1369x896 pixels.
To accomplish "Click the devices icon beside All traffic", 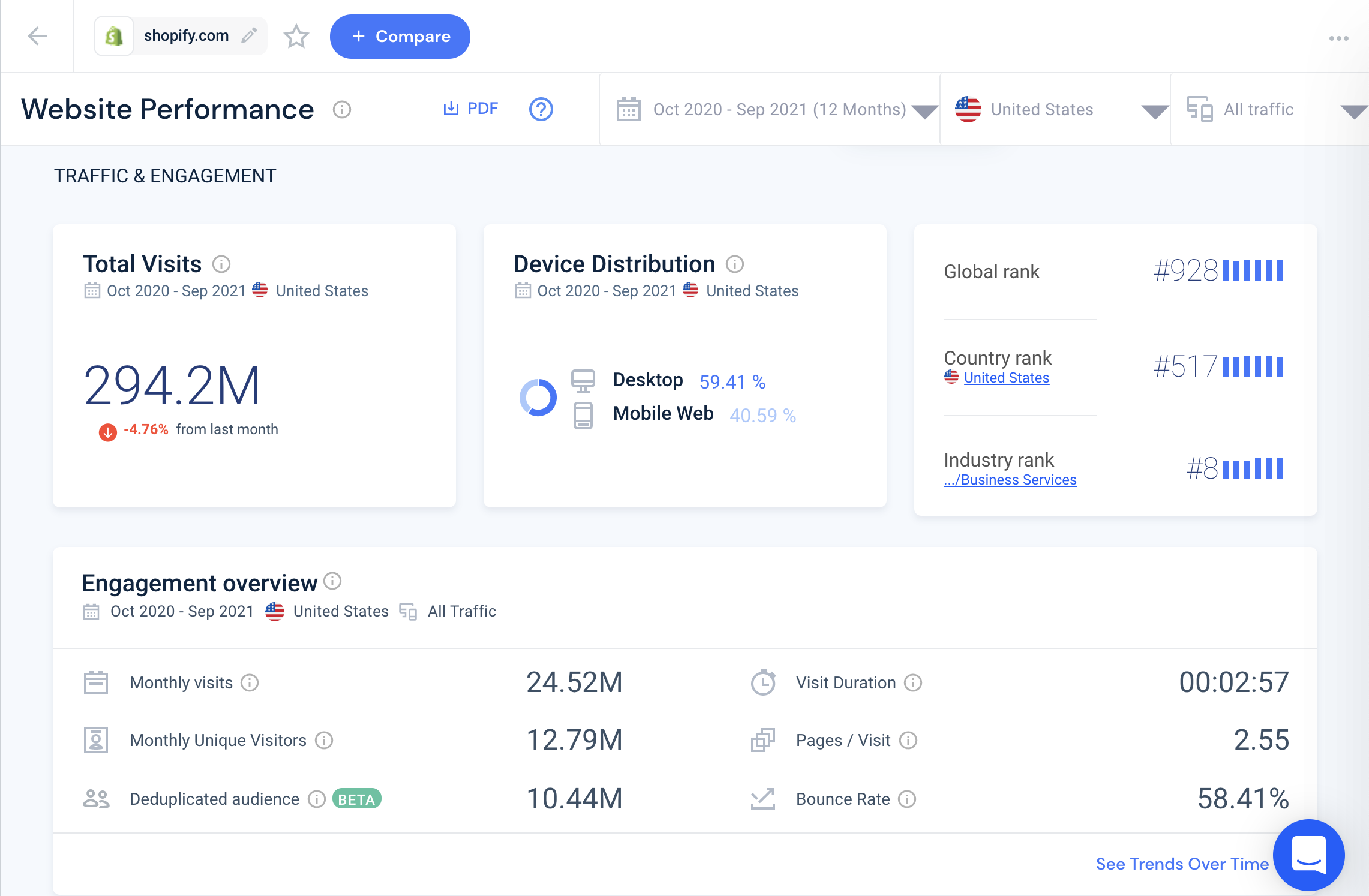I will (x=1200, y=110).
